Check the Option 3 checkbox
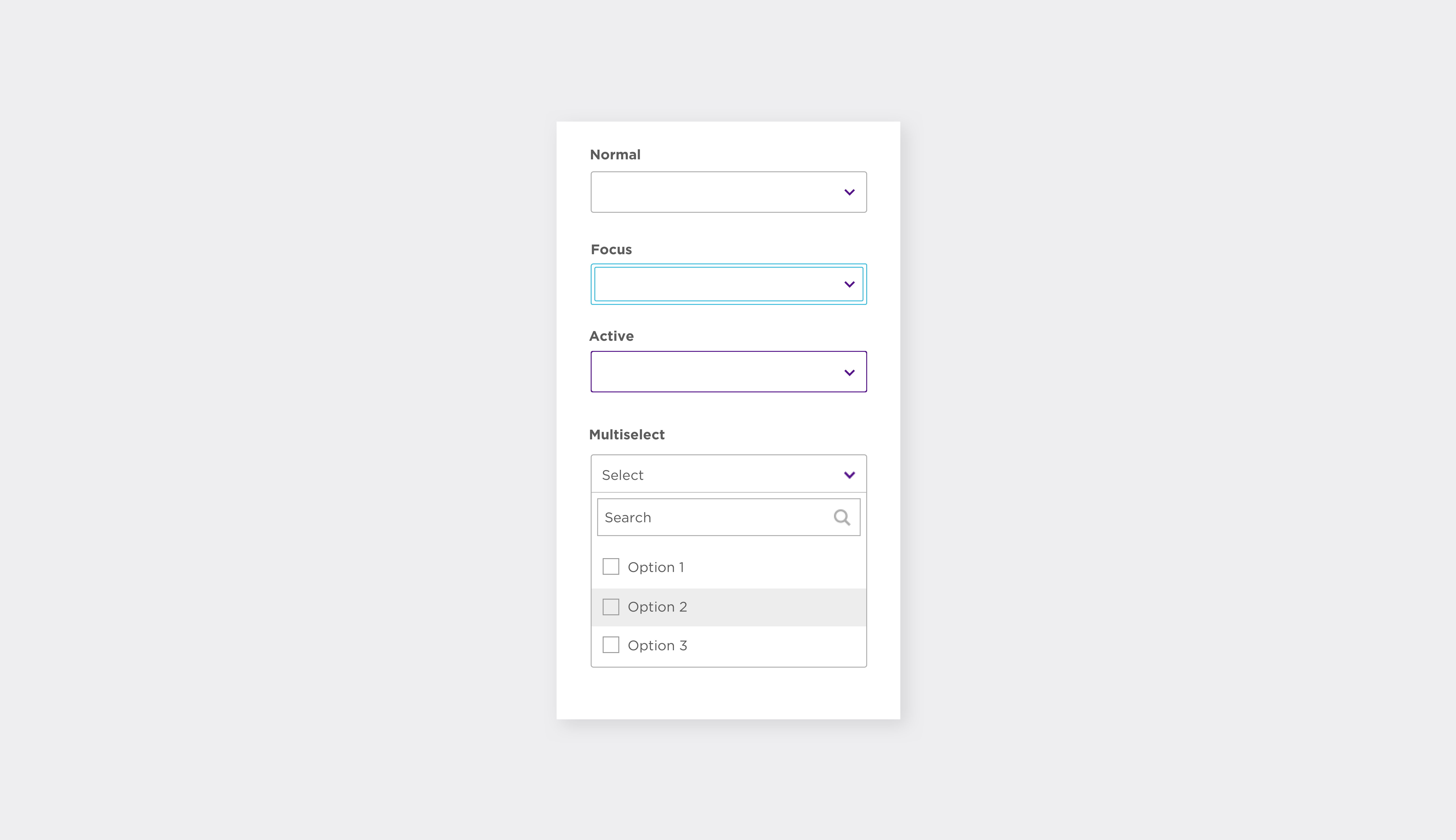This screenshot has width=1456, height=840. (x=611, y=645)
